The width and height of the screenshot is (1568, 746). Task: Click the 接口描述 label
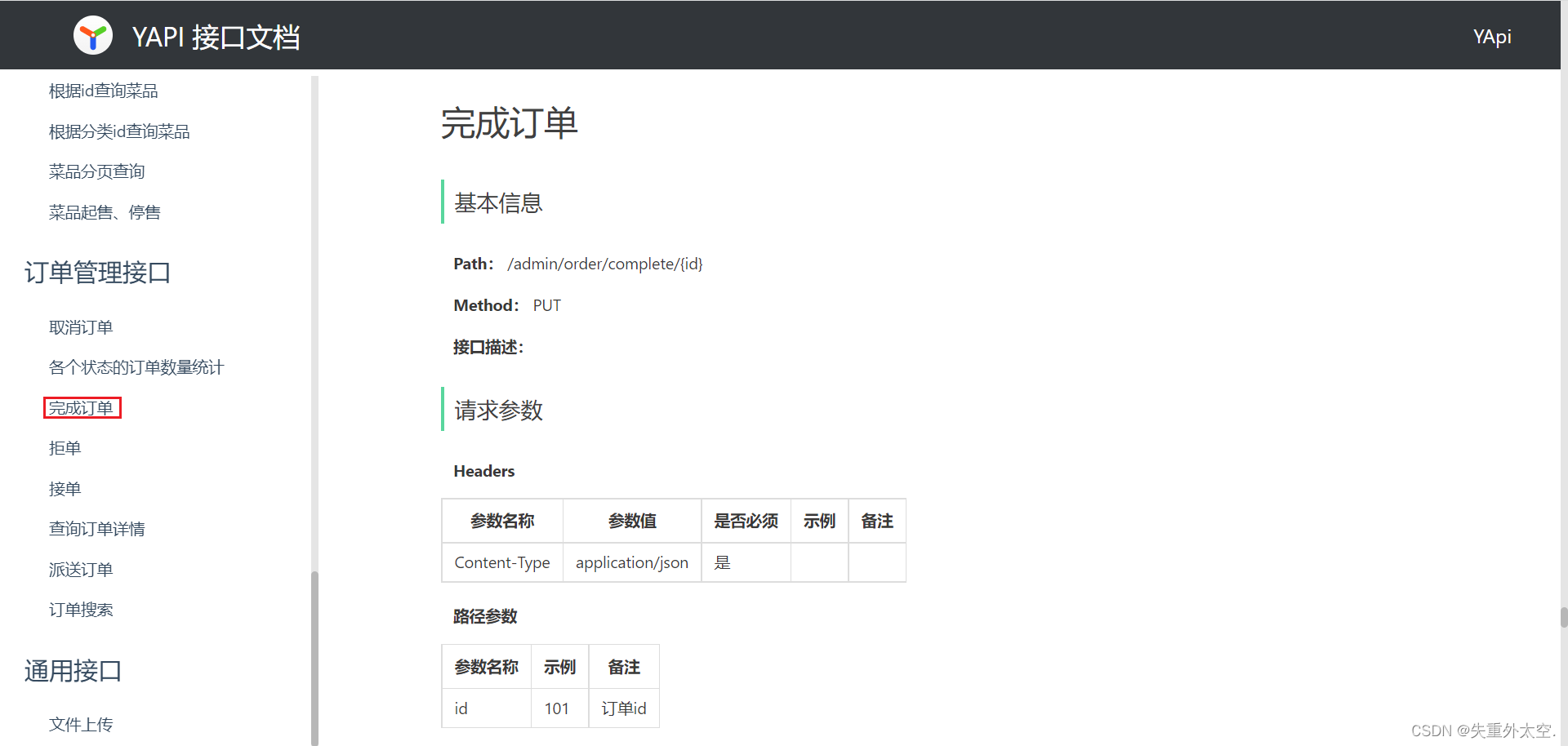coord(488,347)
